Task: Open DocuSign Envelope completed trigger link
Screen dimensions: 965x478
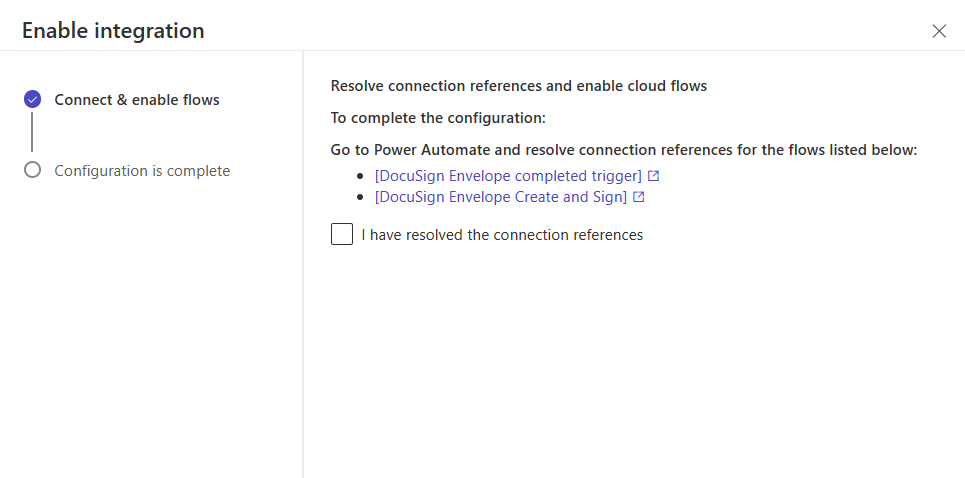Action: [508, 176]
